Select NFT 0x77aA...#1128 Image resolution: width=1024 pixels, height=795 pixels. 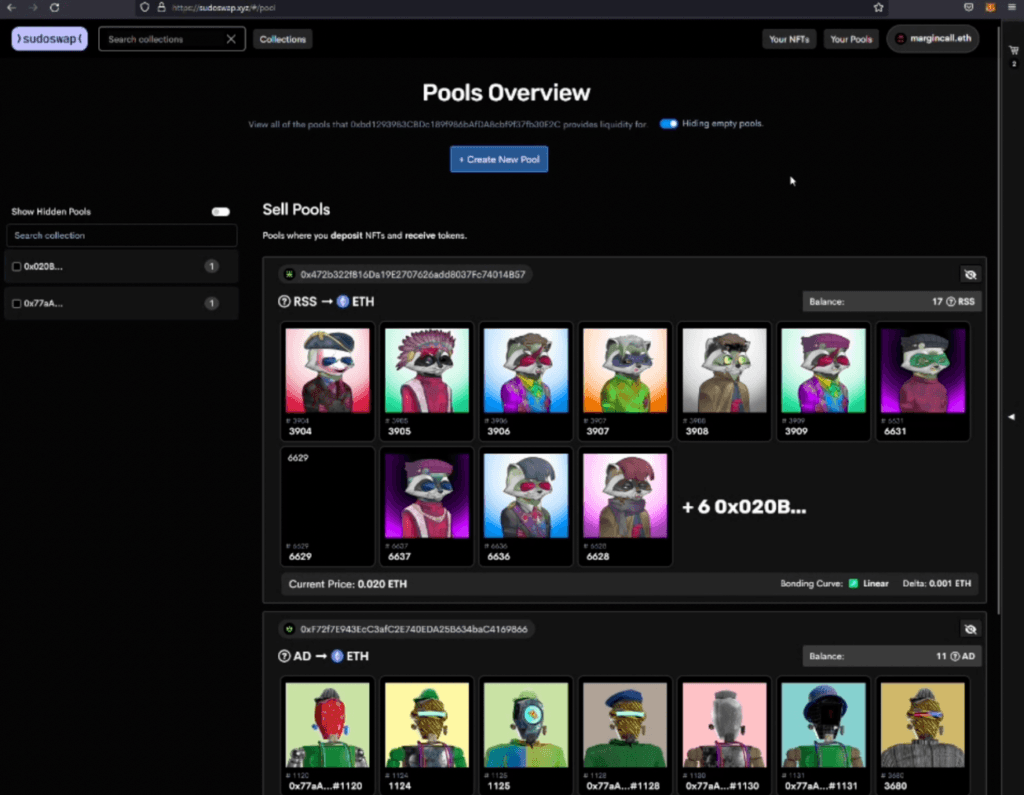[625, 736]
